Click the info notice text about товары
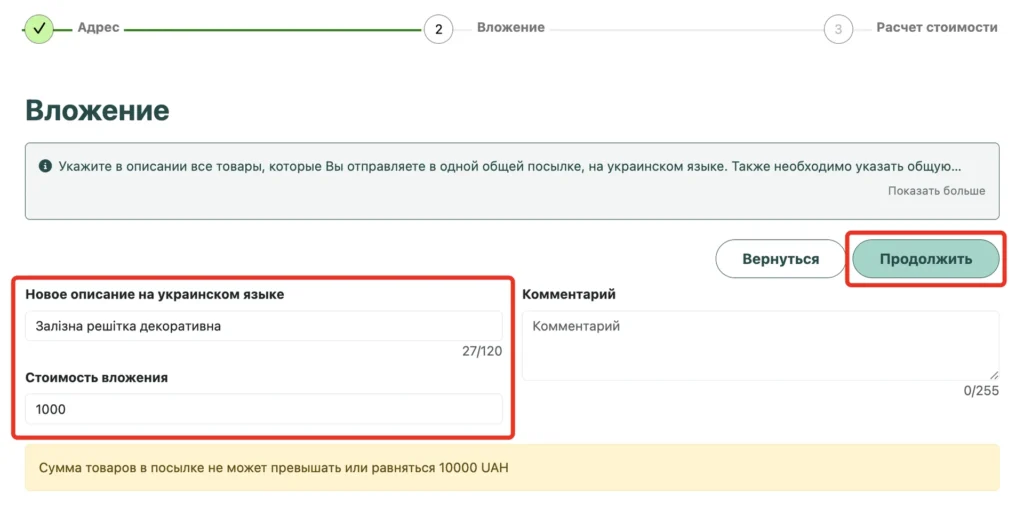Image resolution: width=1024 pixels, height=518 pixels. (x=509, y=166)
